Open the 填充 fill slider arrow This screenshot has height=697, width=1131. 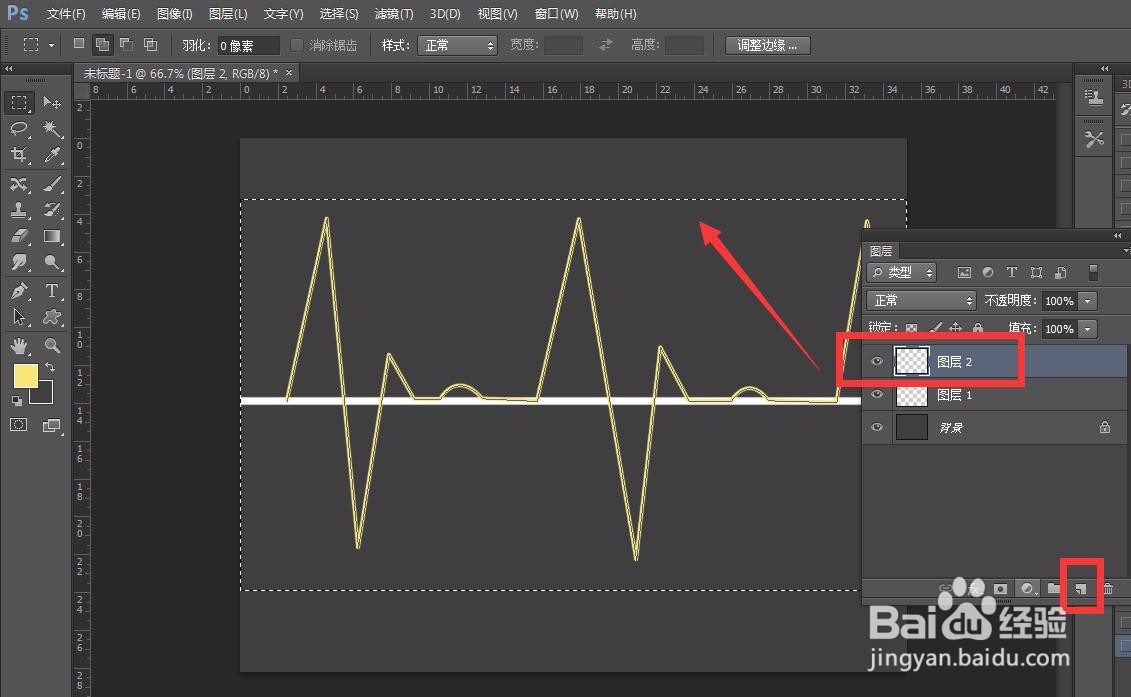pos(1088,329)
